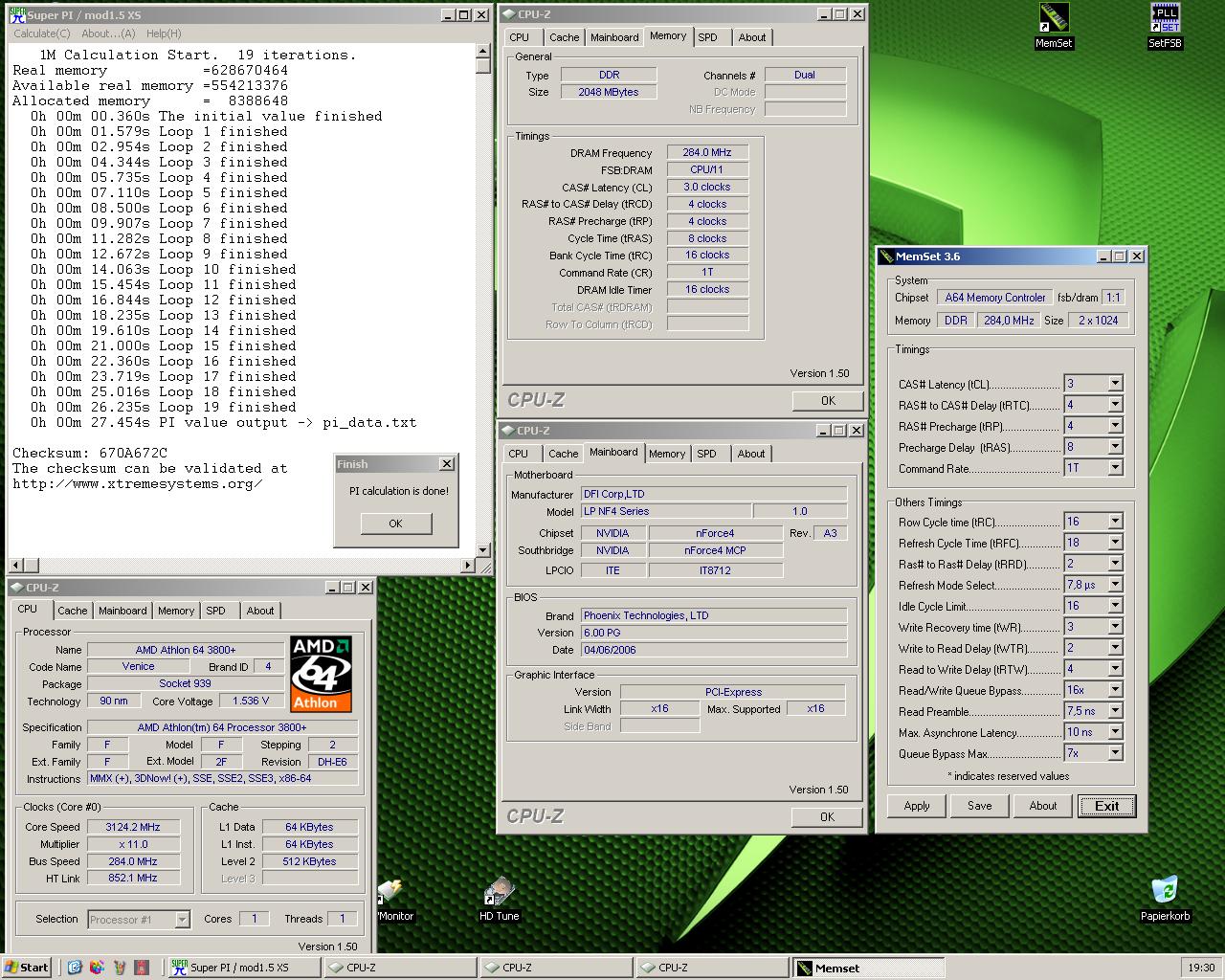Click Super PI horizontal scrollbar right arrow
This screenshot has height=980, width=1225.
pos(468,566)
